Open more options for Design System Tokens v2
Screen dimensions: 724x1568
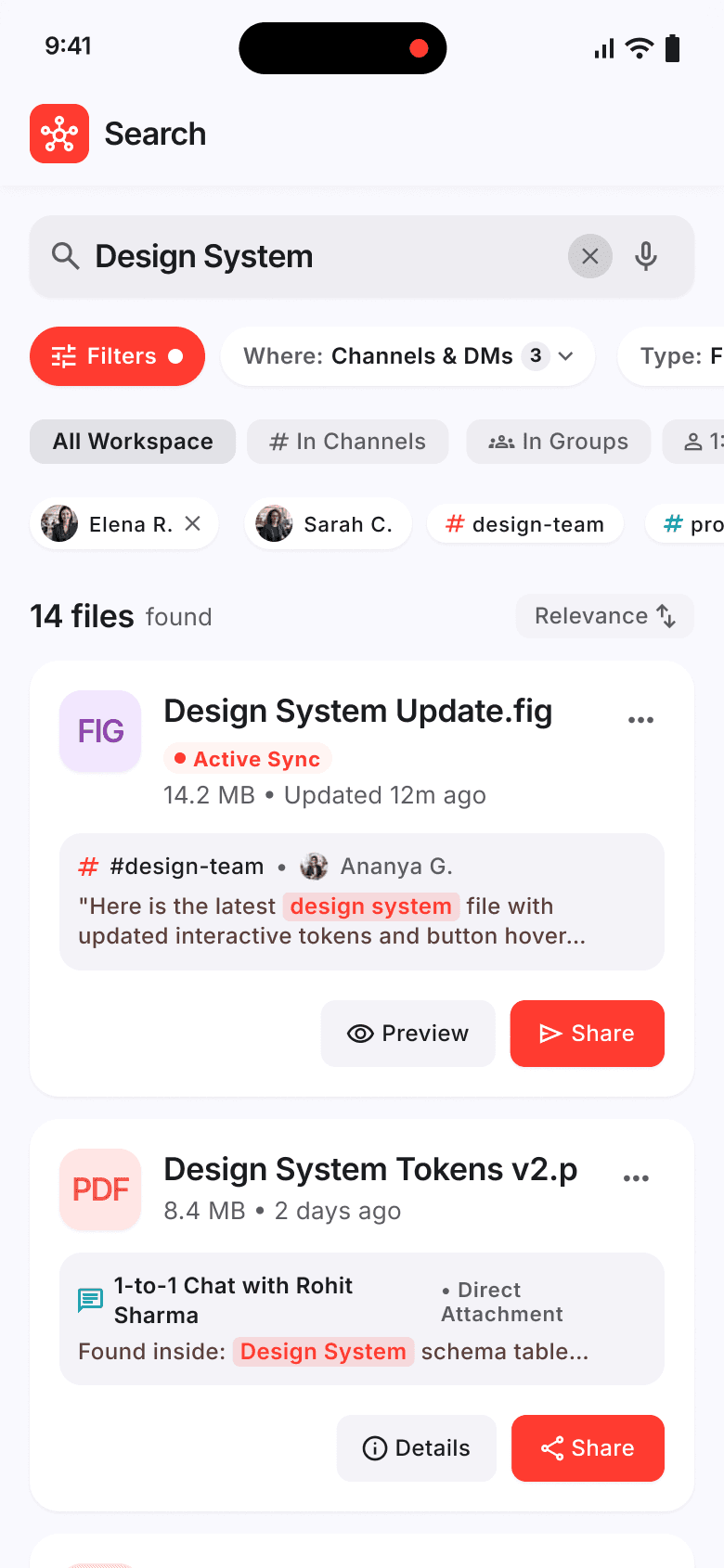pyautogui.click(x=636, y=1178)
